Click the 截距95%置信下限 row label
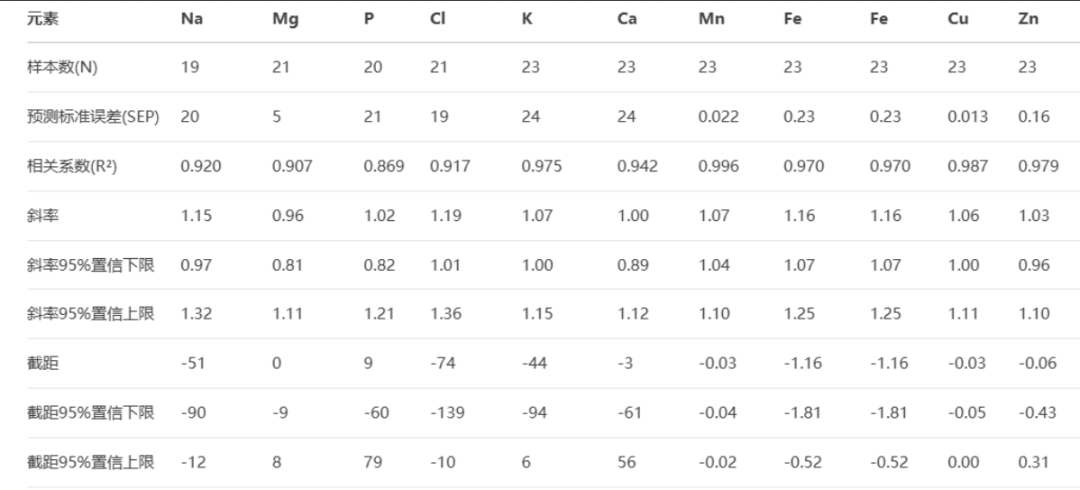Viewport: 1080px width, 490px height. coord(90,413)
